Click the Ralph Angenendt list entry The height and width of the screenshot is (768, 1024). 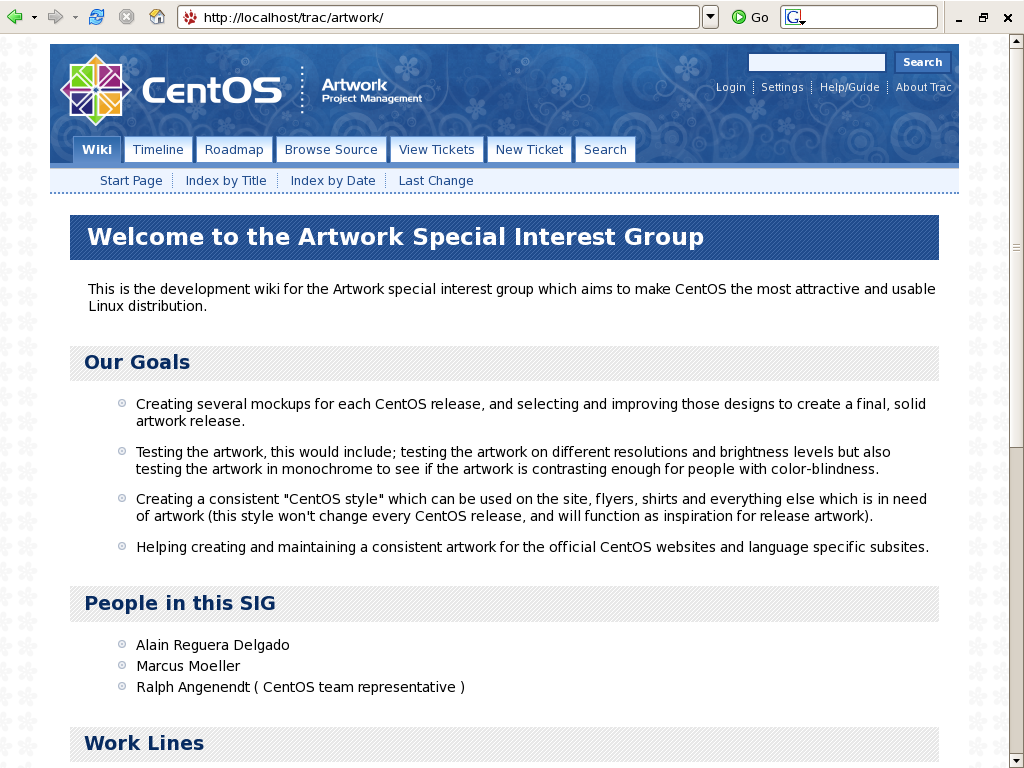[300, 687]
